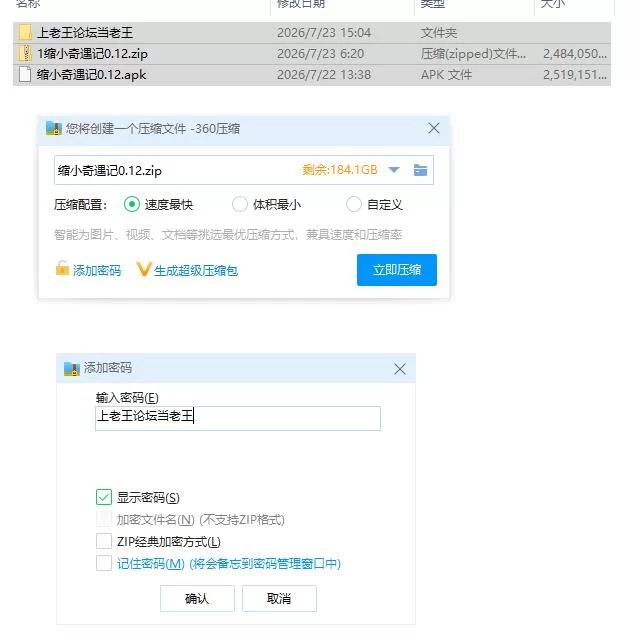Select the 上老王论坛当老王 folder icon
The image size is (634, 639).
25,33
